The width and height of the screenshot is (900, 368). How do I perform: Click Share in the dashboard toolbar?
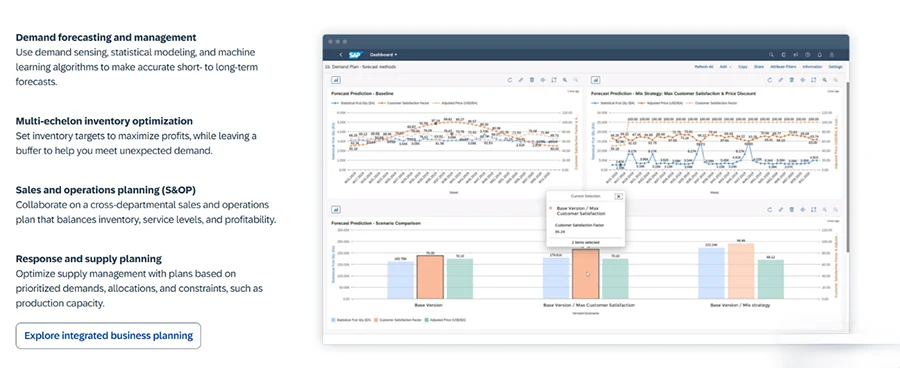point(759,67)
